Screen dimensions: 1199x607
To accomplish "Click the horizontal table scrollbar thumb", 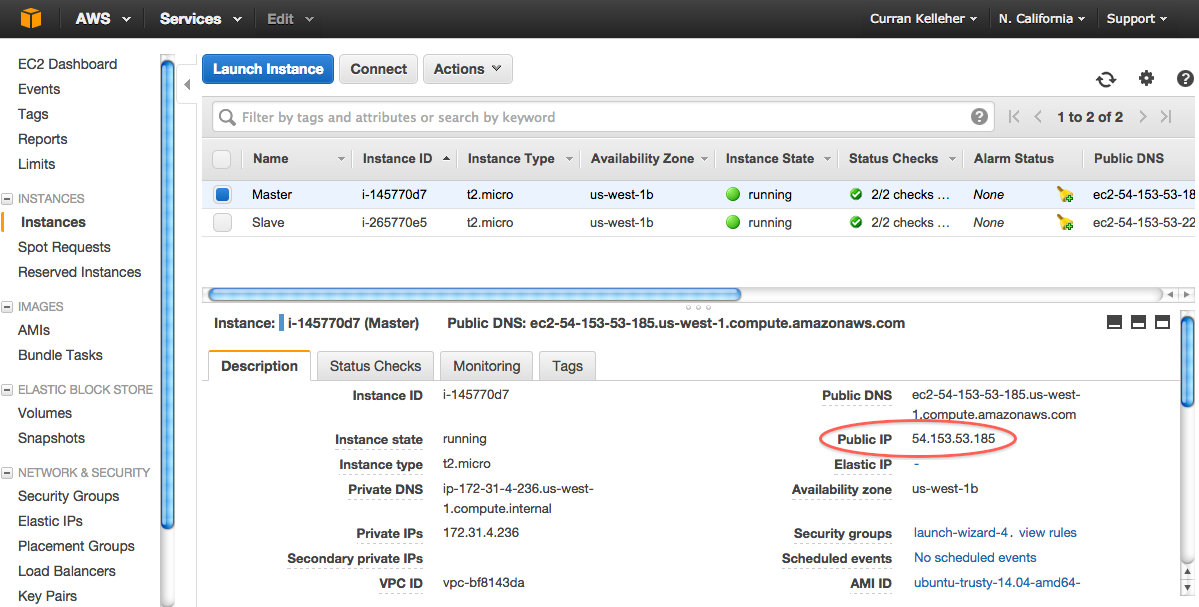I will tap(474, 294).
